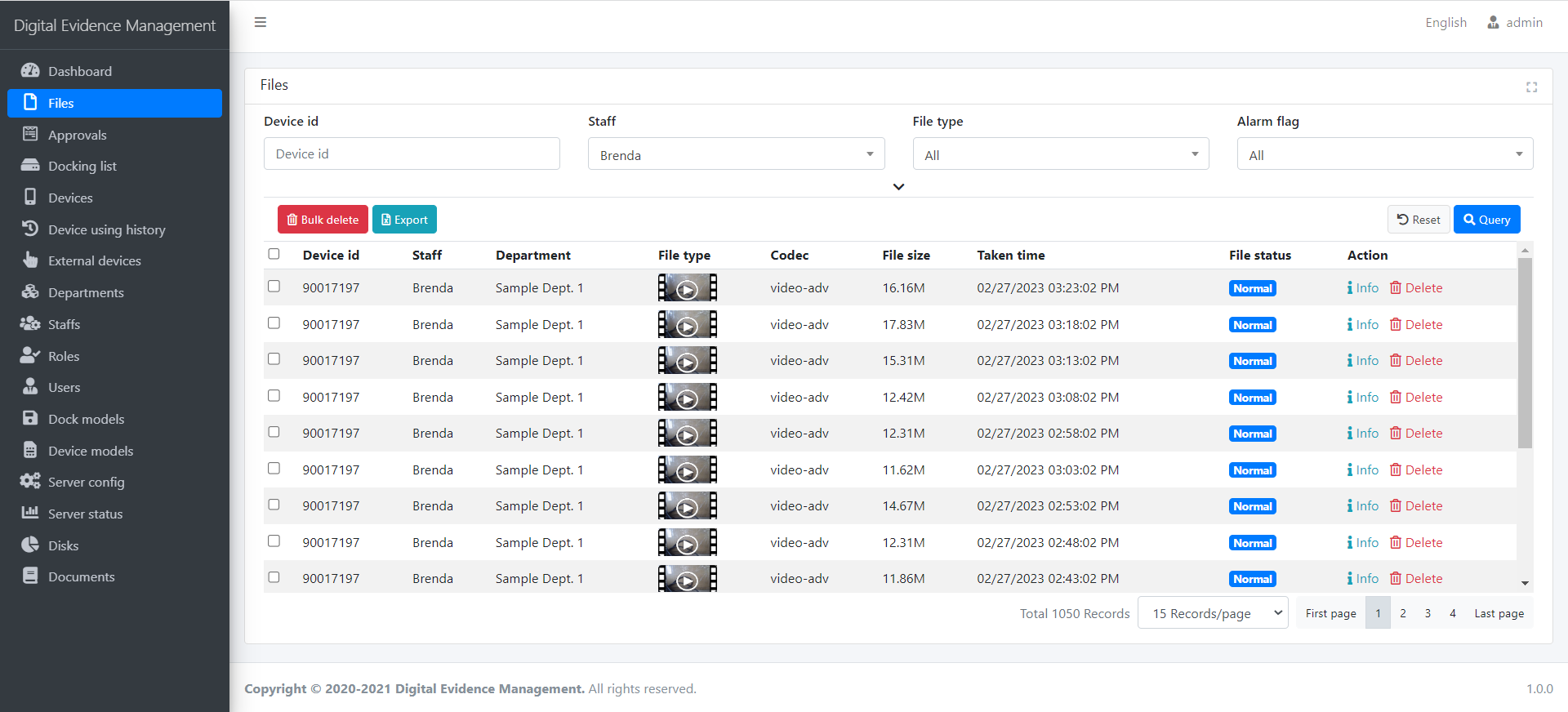
Task: Click the red Bulk delete button
Action: (323, 220)
